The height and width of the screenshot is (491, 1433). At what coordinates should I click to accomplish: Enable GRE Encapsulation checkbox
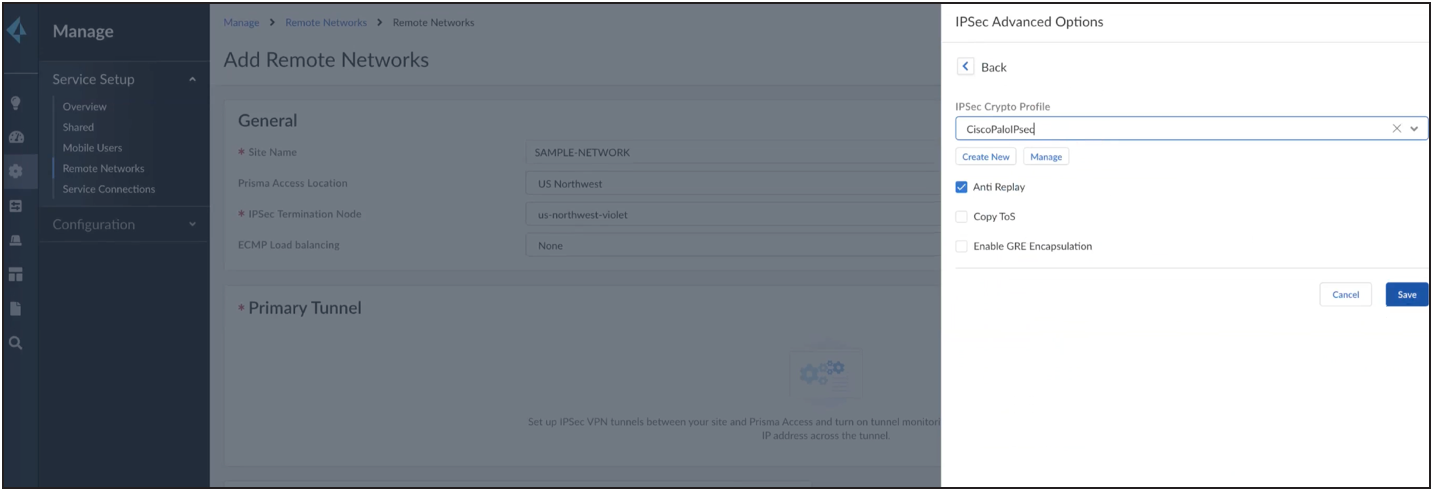click(961, 246)
